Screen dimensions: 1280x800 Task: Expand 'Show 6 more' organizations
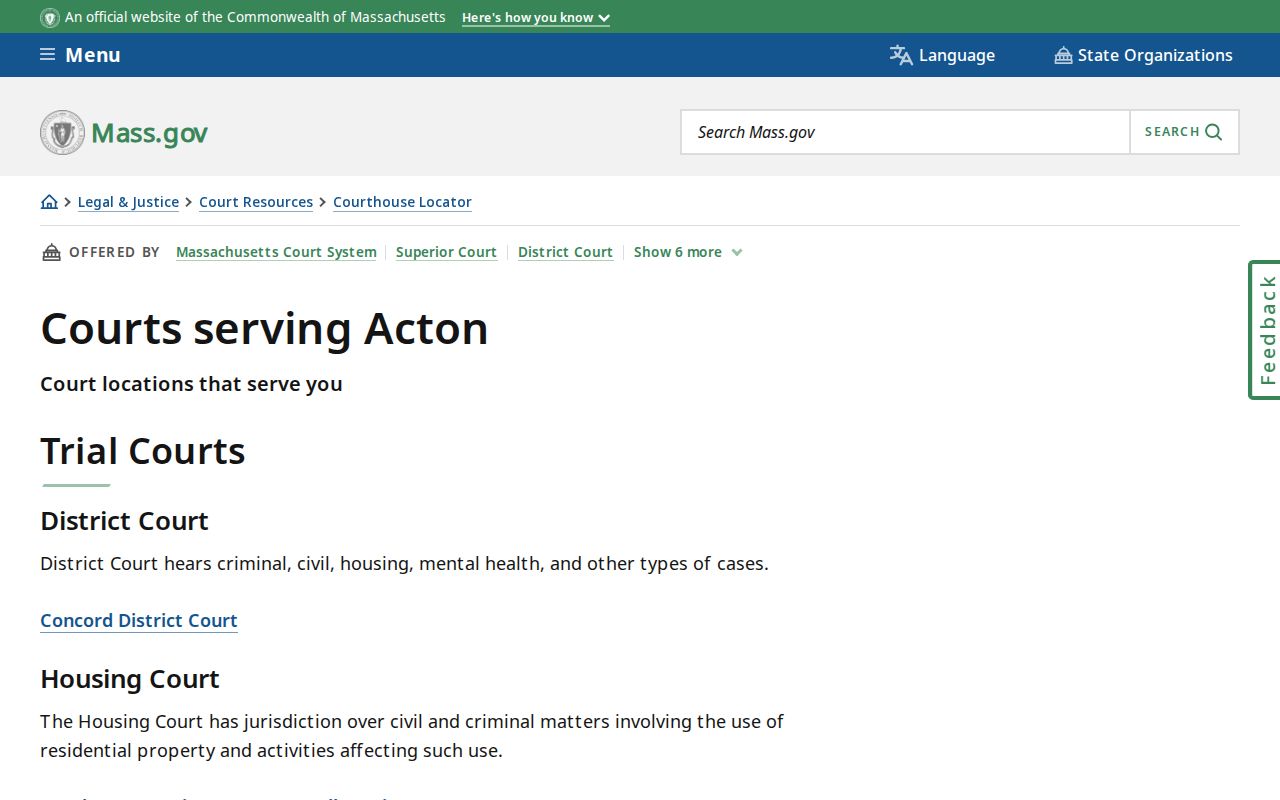click(688, 252)
